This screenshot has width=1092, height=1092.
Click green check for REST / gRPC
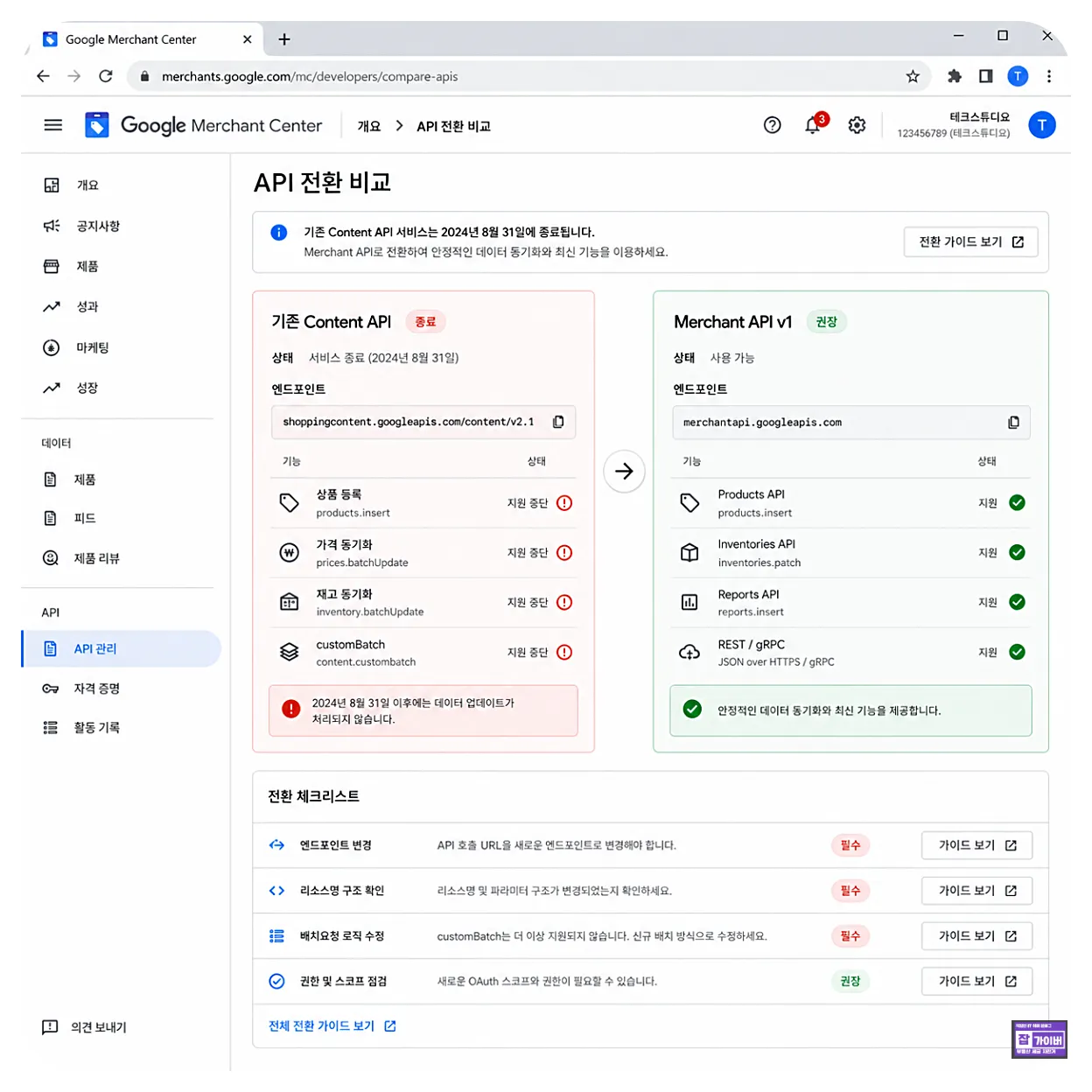(x=1017, y=652)
